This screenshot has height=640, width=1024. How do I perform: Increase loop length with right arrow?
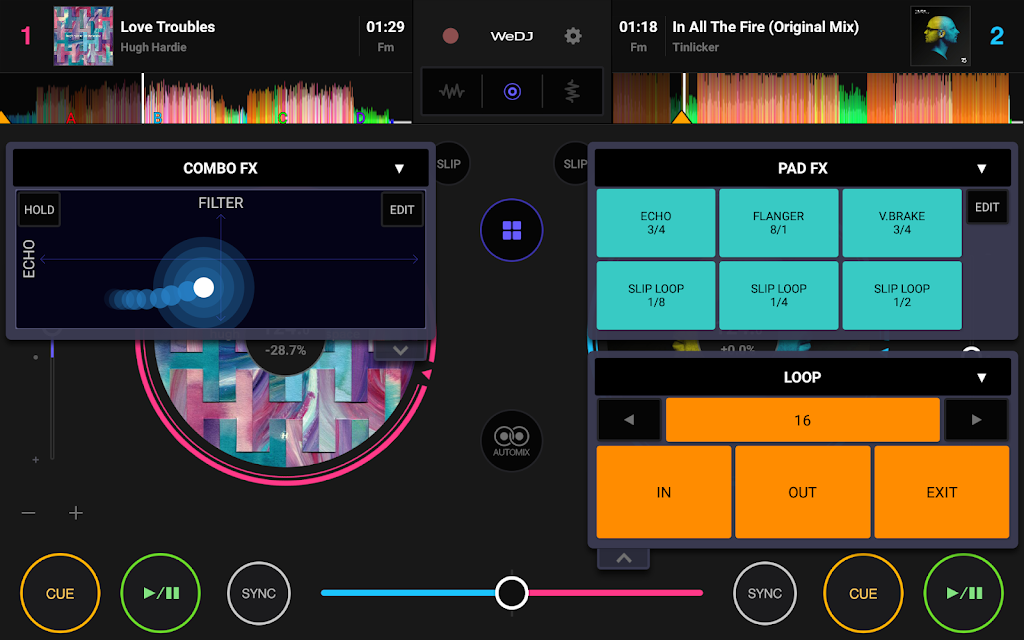(x=976, y=420)
